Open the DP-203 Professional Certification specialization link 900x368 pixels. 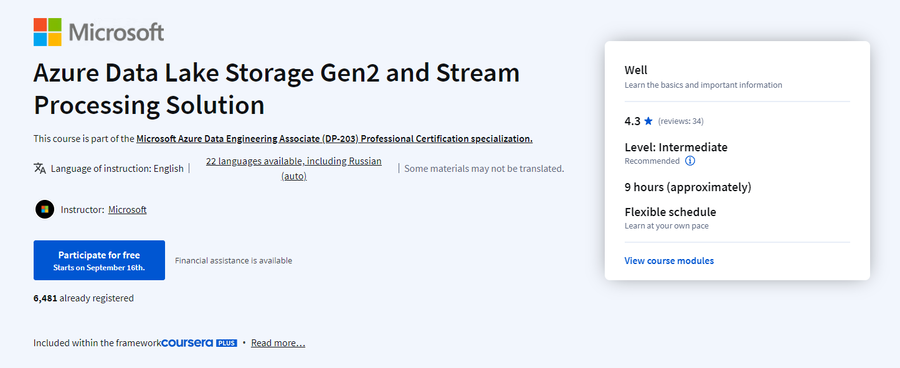(335, 138)
